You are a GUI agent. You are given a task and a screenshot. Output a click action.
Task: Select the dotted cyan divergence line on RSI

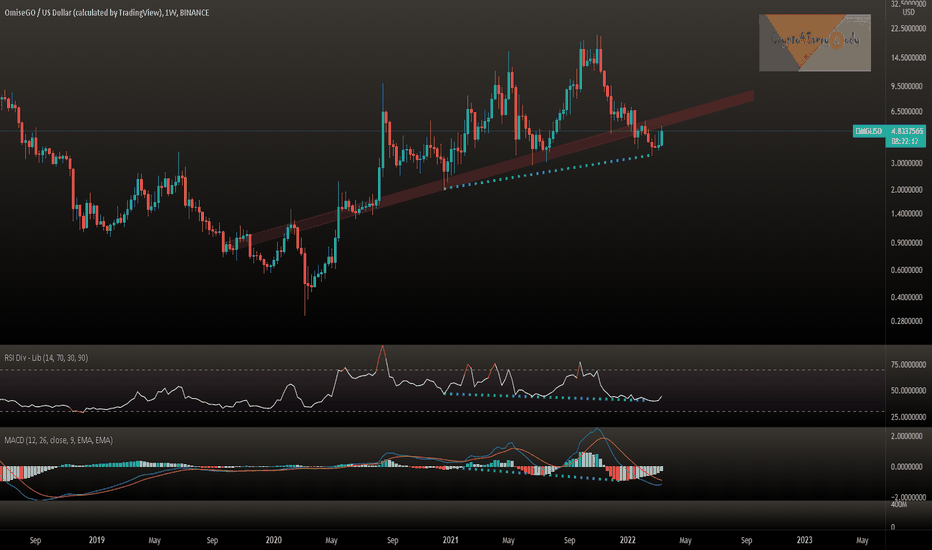click(544, 397)
